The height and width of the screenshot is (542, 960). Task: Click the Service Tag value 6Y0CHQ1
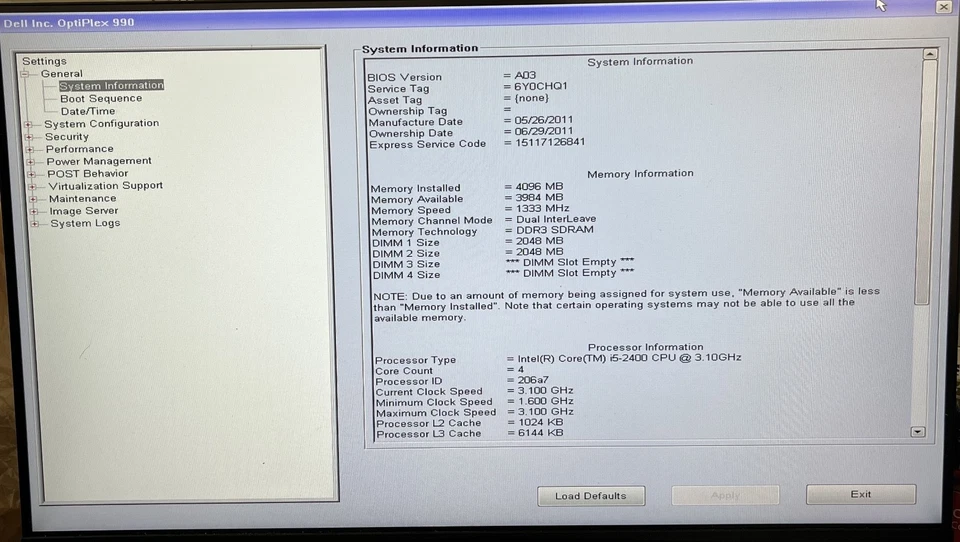point(541,86)
